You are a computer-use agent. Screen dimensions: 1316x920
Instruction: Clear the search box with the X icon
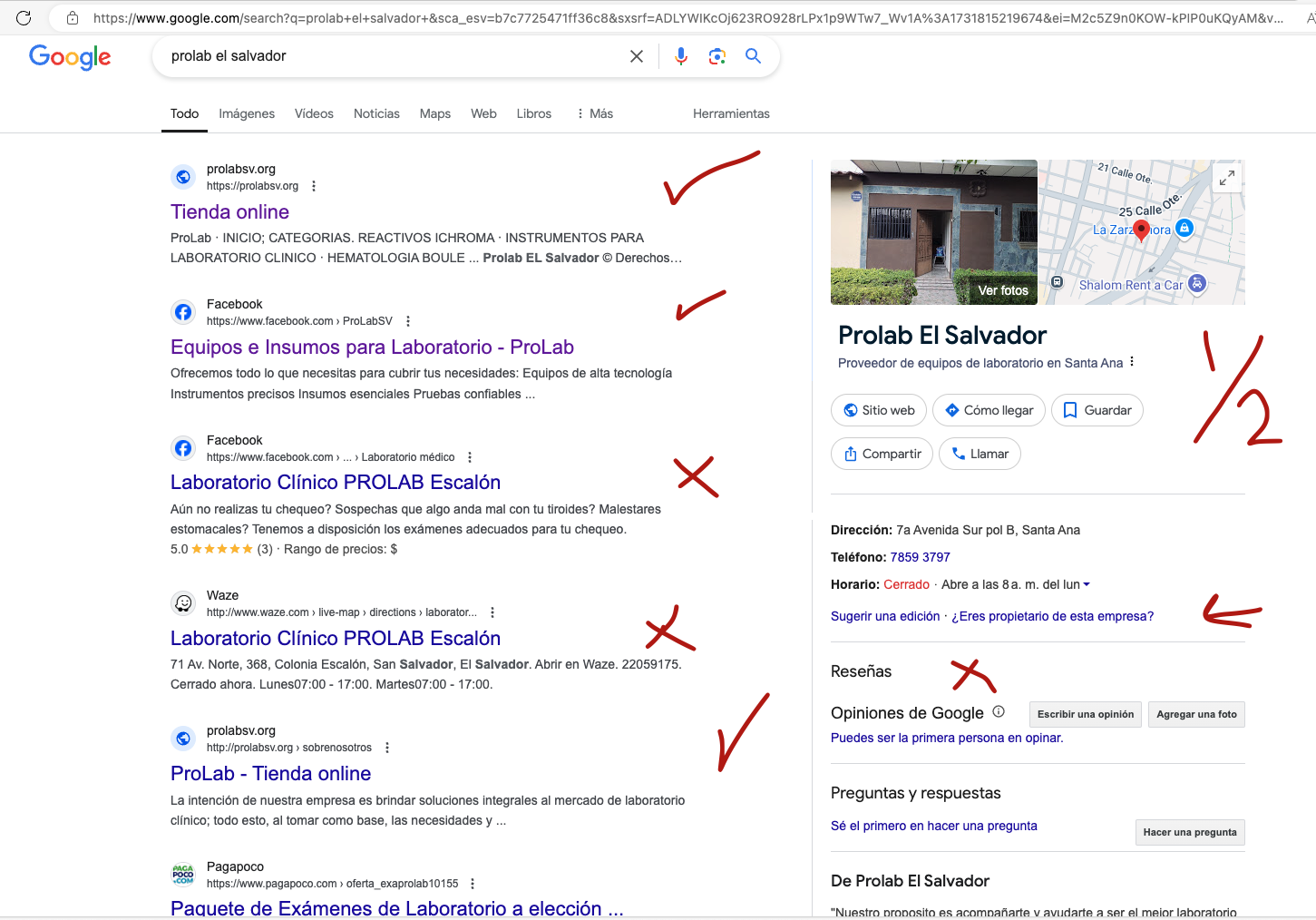[x=637, y=56]
